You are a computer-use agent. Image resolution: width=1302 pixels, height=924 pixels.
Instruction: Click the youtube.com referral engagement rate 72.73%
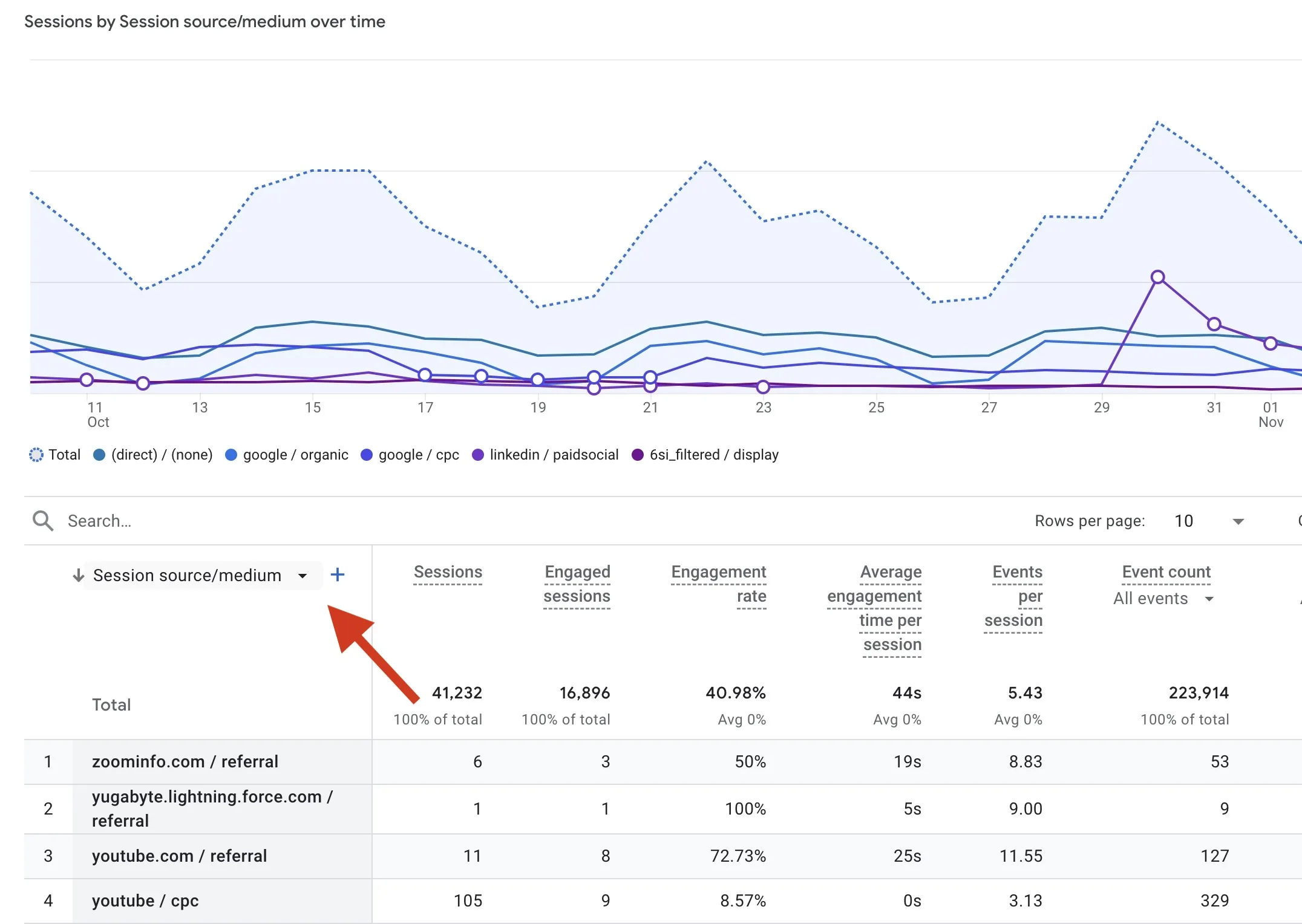coord(738,856)
